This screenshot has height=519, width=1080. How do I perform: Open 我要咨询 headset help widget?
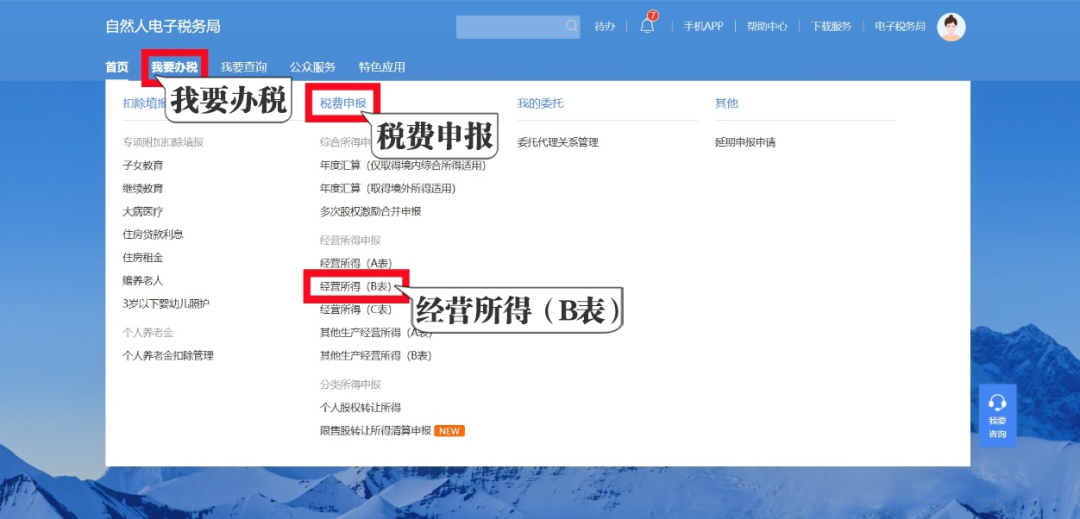(997, 415)
